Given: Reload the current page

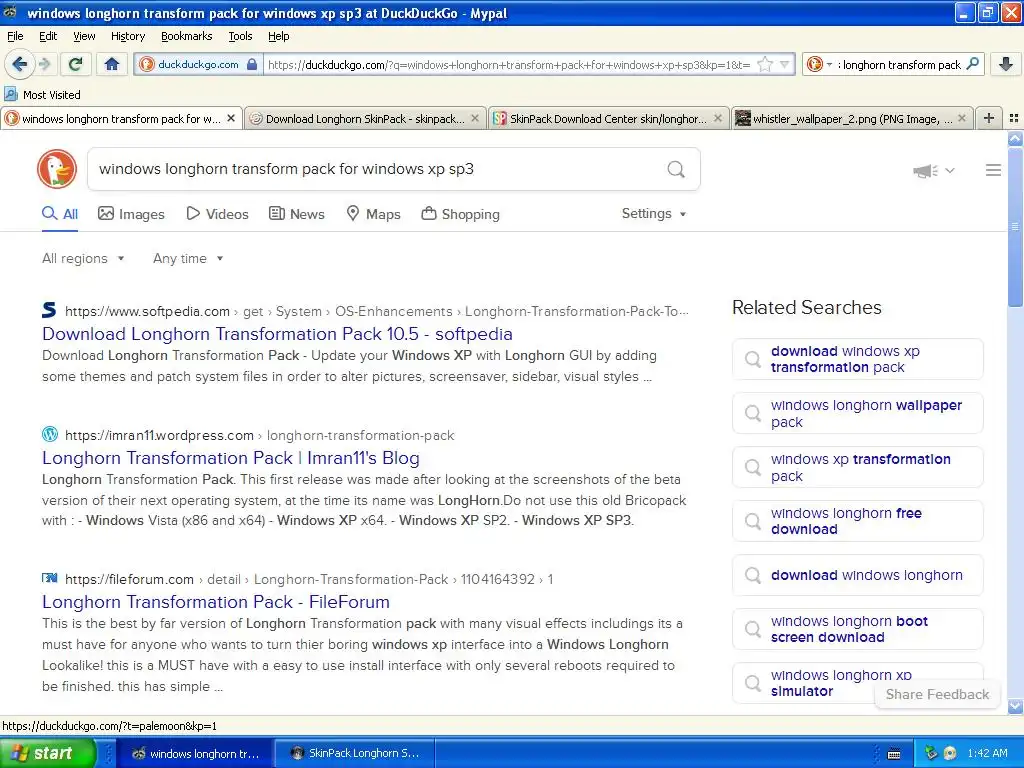Looking at the screenshot, I should pos(76,64).
